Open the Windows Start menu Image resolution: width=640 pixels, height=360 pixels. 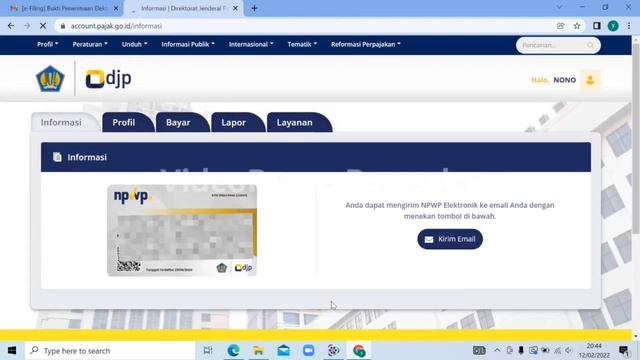[12, 351]
